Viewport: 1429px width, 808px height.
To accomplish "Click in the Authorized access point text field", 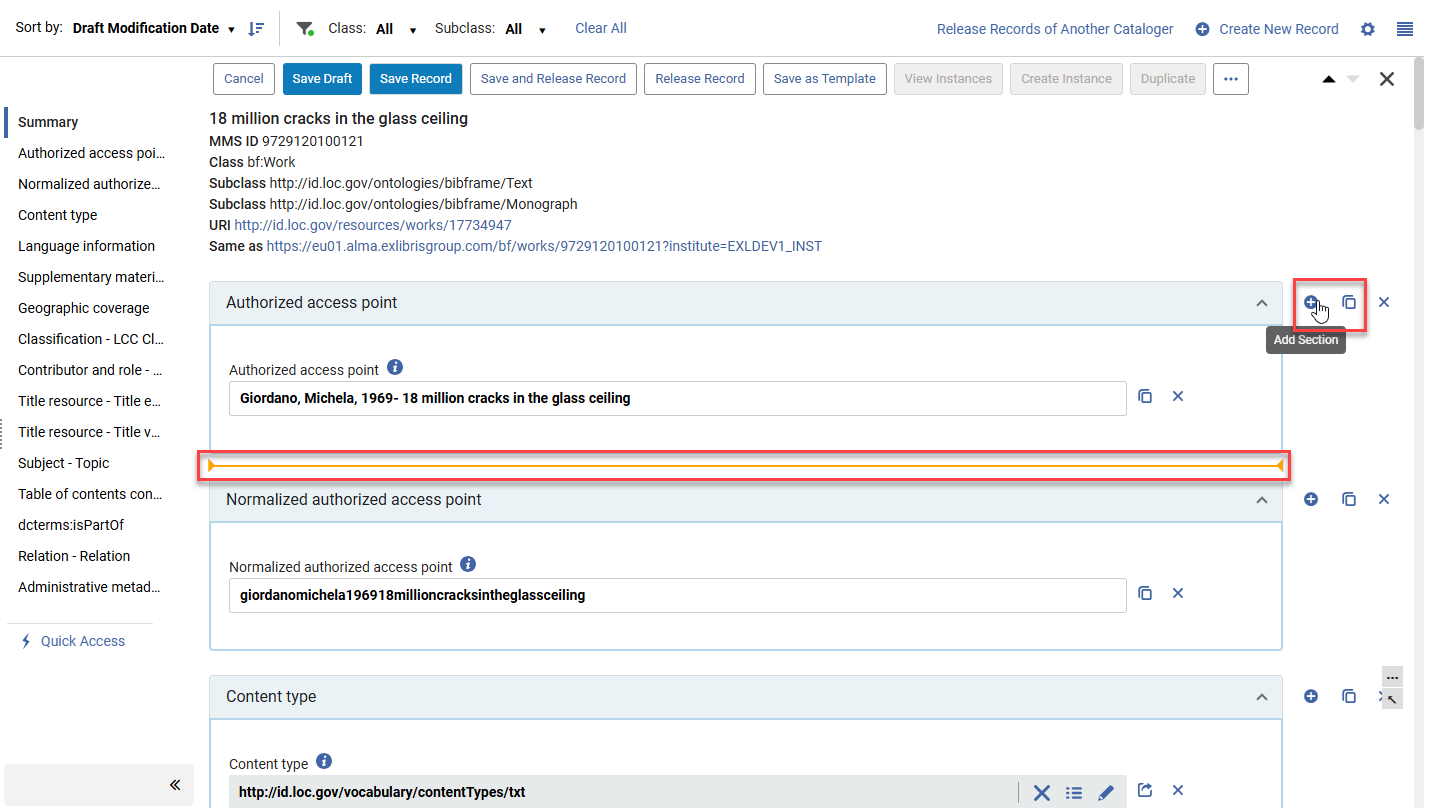I will [x=677, y=398].
